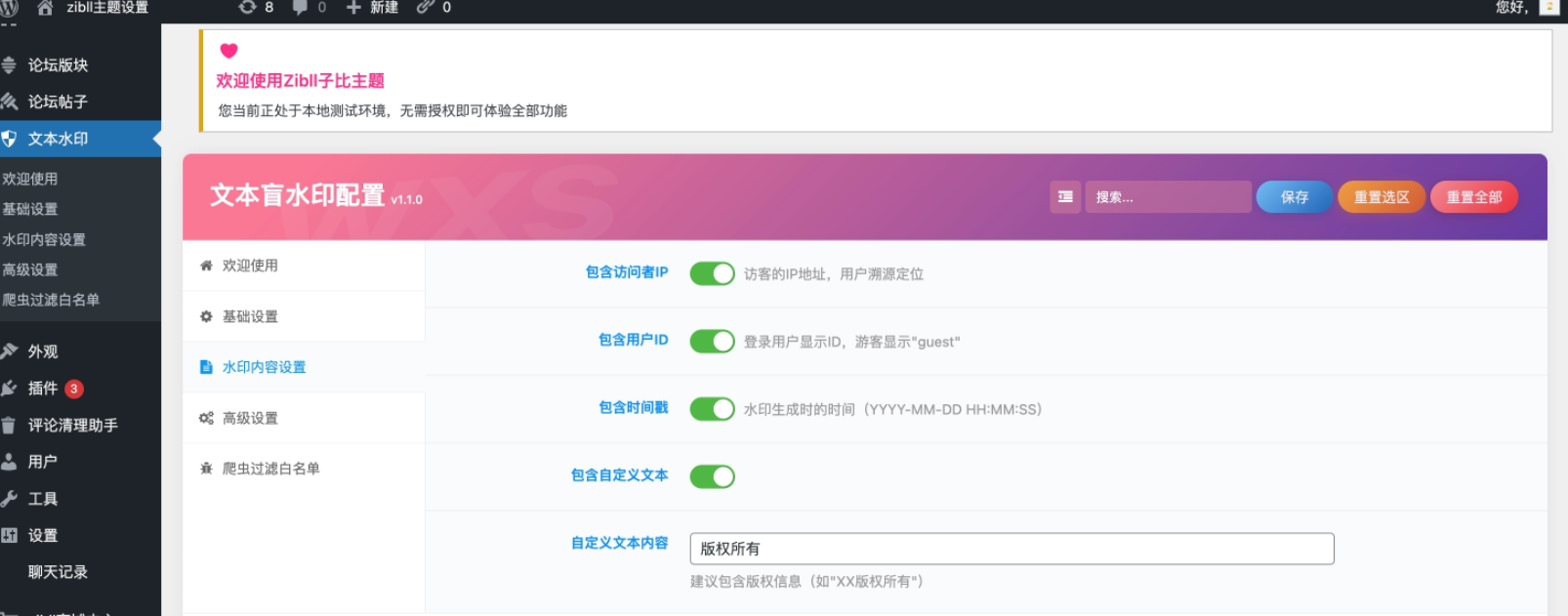
Task: Select 基础设置 in the panel navigation
Action: pyautogui.click(x=250, y=316)
